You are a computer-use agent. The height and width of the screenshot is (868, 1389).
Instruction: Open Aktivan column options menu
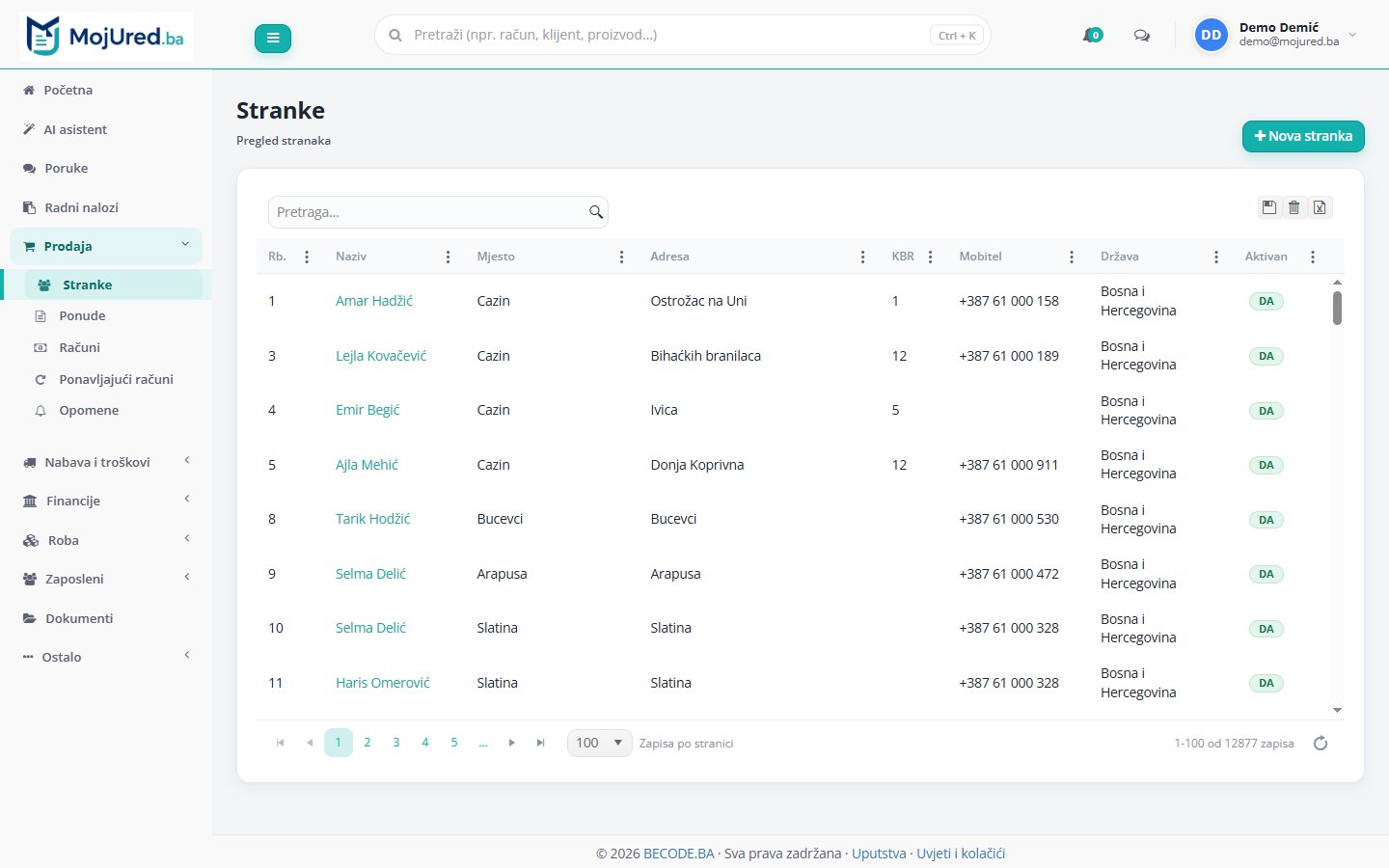pyautogui.click(x=1313, y=257)
